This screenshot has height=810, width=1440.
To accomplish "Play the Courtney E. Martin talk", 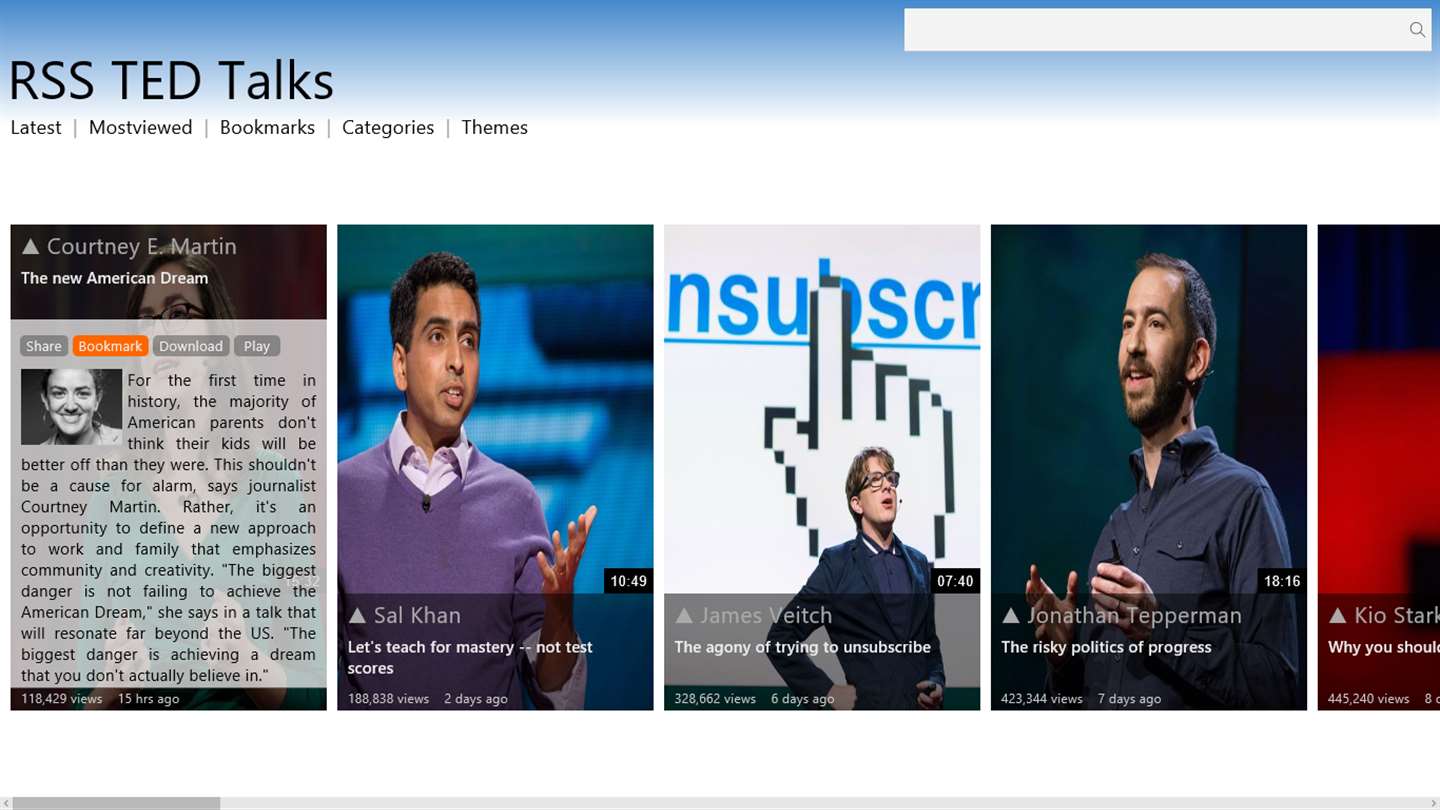I will 257,346.
